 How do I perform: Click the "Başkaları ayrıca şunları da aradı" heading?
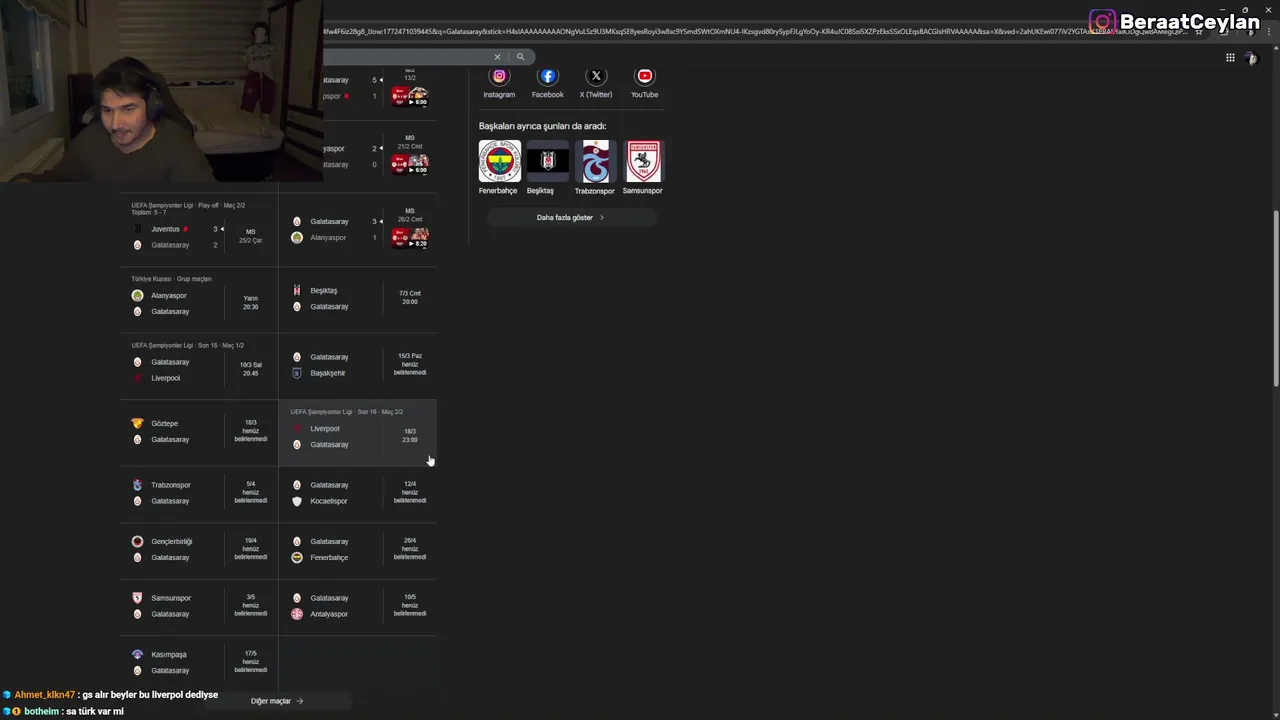(542, 126)
